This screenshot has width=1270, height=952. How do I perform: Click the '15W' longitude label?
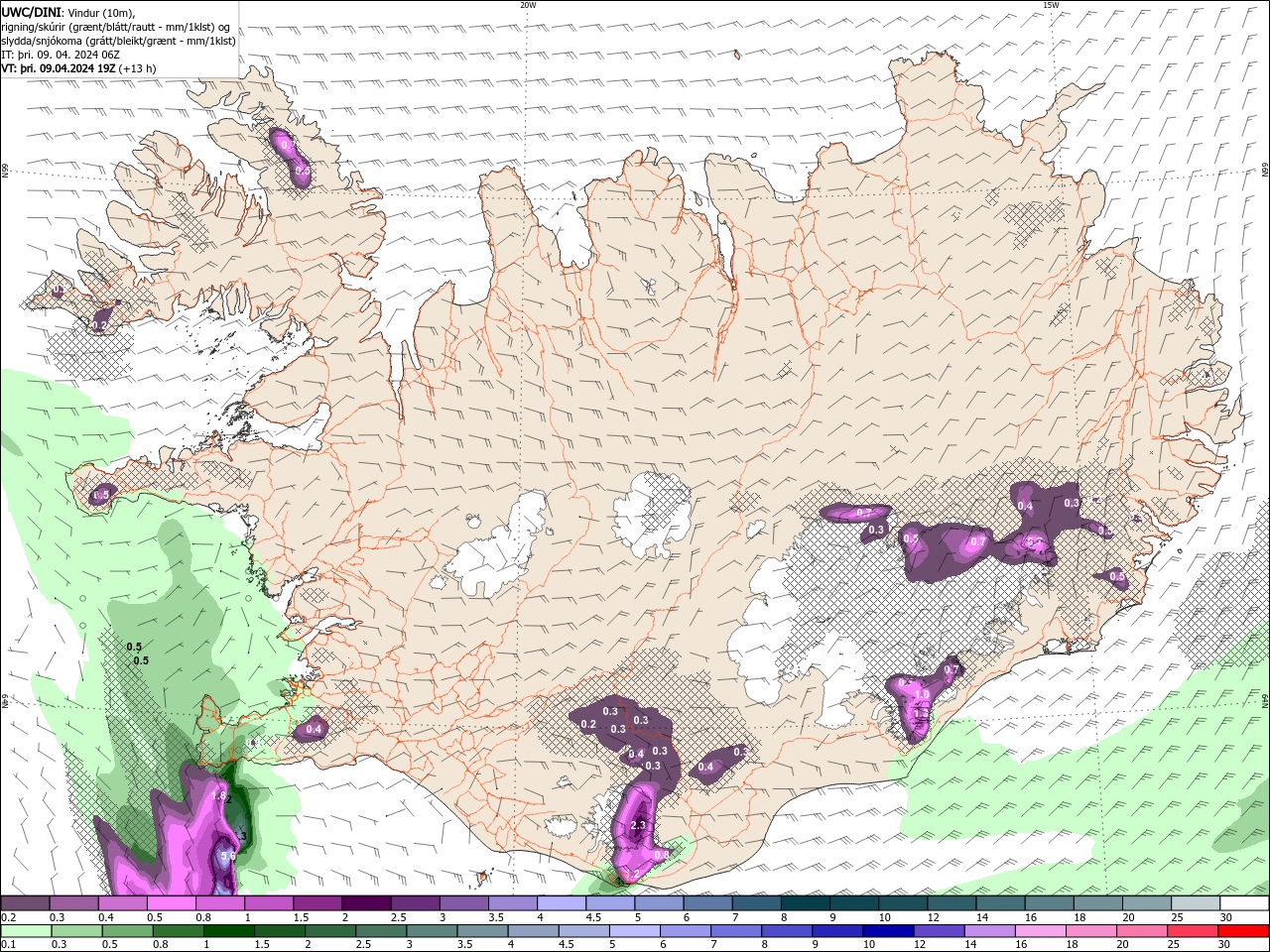click(x=1051, y=5)
